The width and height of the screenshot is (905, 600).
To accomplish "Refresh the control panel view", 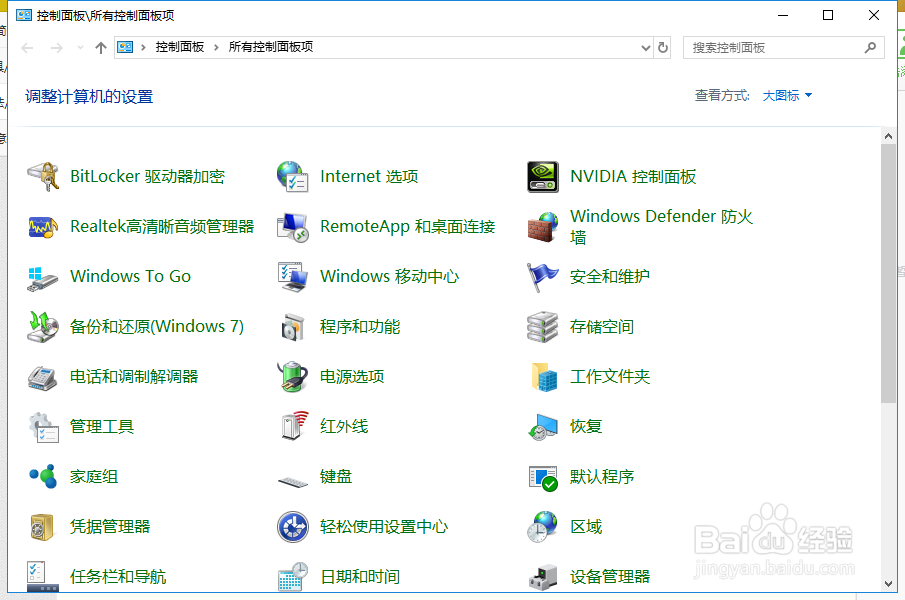I will tap(663, 48).
